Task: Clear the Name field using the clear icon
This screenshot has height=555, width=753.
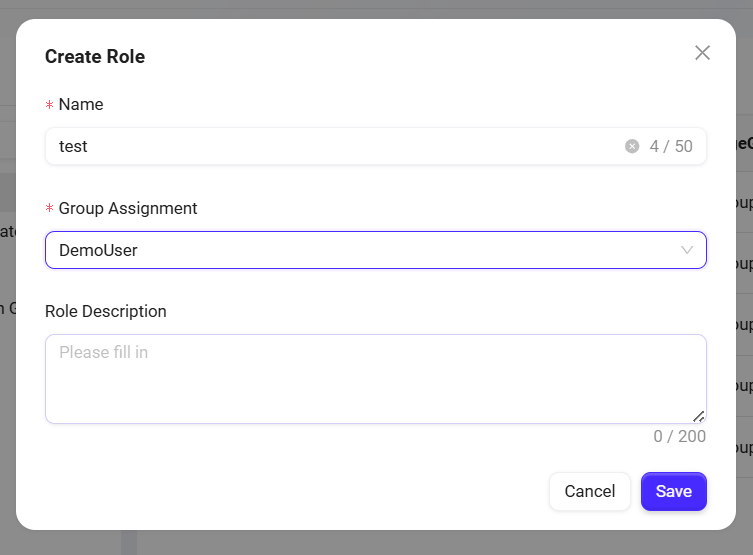Action: [632, 146]
